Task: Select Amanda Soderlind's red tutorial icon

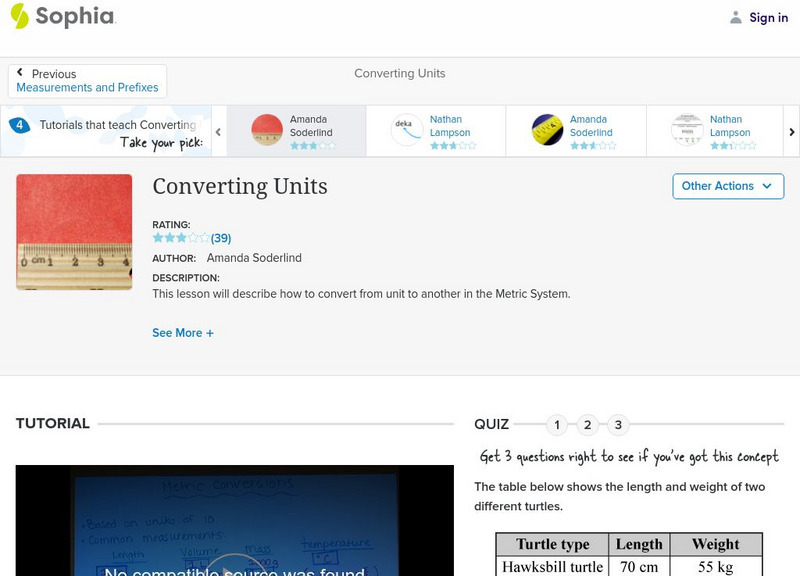Action: point(265,130)
